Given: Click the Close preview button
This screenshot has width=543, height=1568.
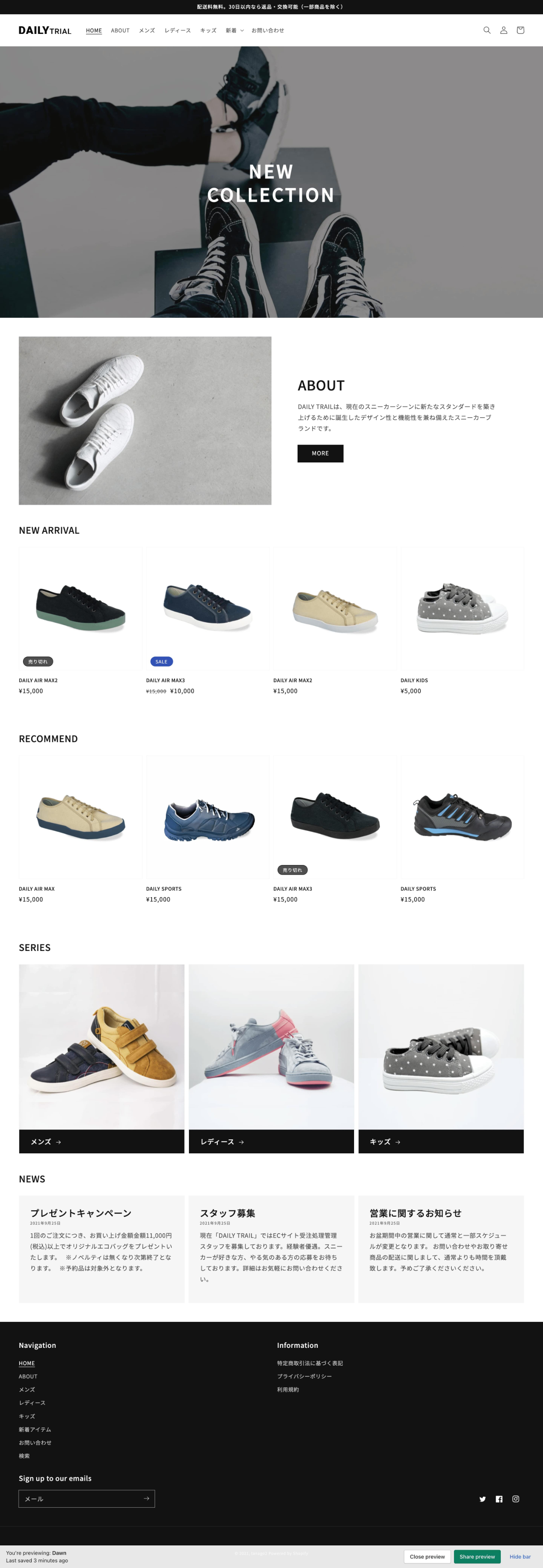Looking at the screenshot, I should (x=427, y=1556).
